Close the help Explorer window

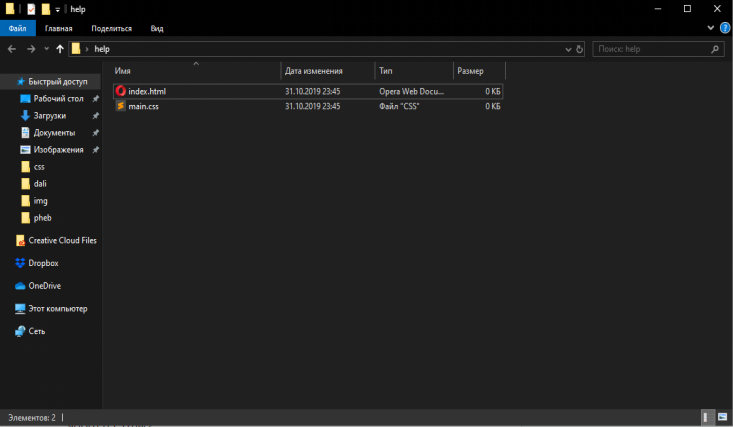coord(717,9)
